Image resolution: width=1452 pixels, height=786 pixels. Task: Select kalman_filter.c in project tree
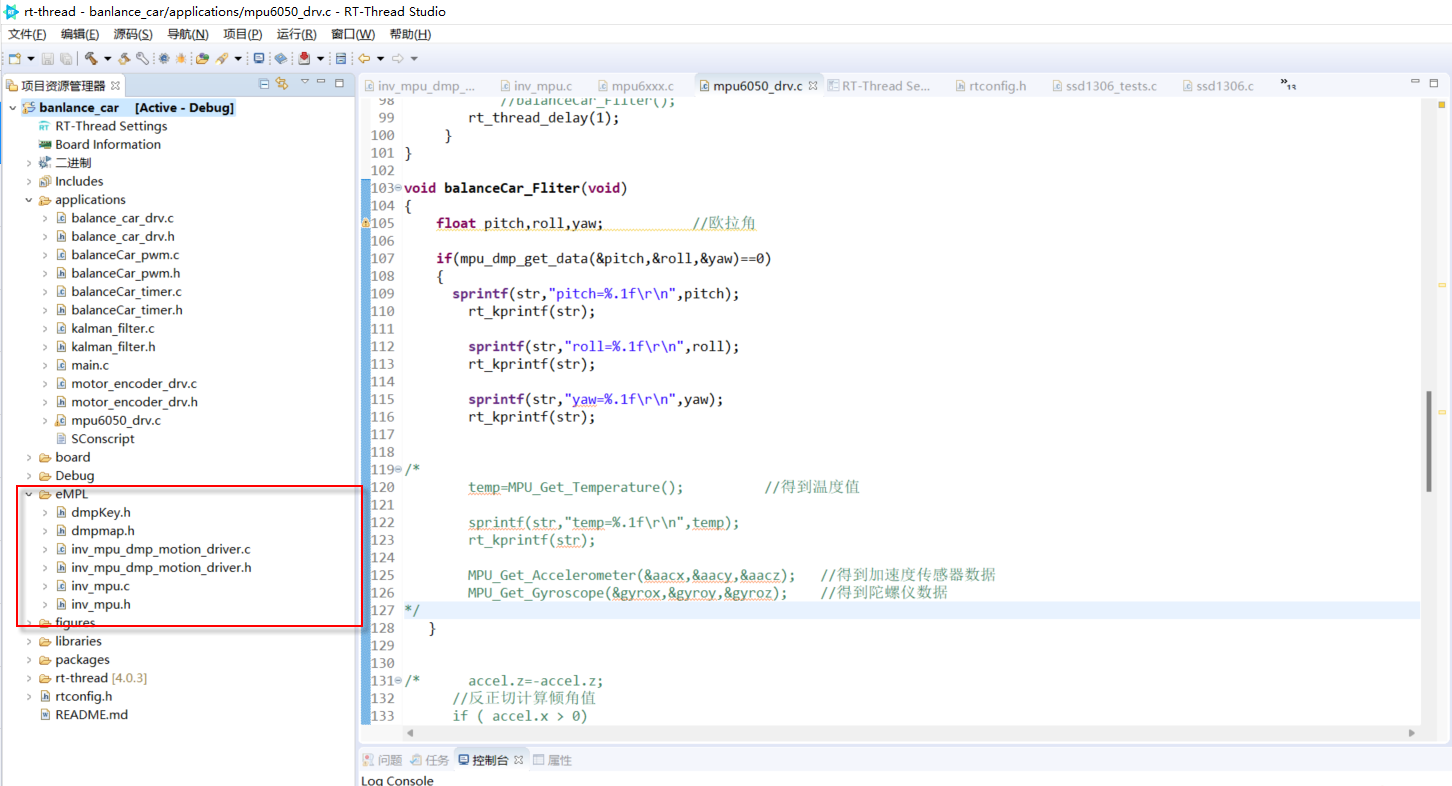(x=104, y=328)
